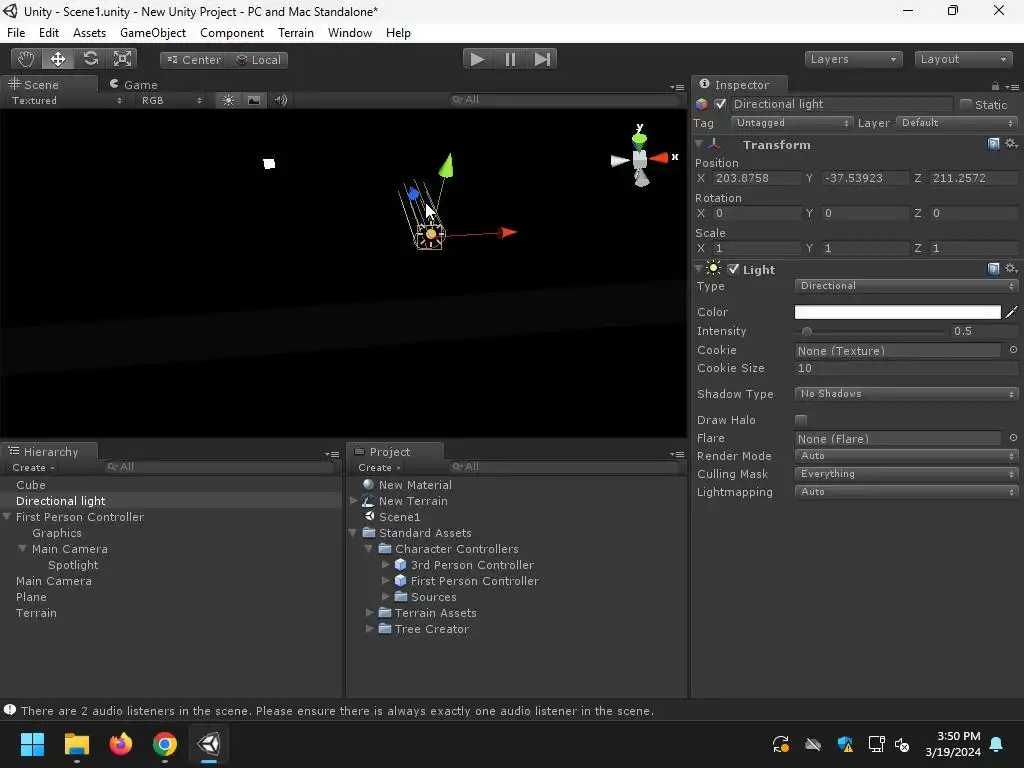Click Cookie texture object picker circle
Image resolution: width=1024 pixels, height=768 pixels.
click(1013, 350)
